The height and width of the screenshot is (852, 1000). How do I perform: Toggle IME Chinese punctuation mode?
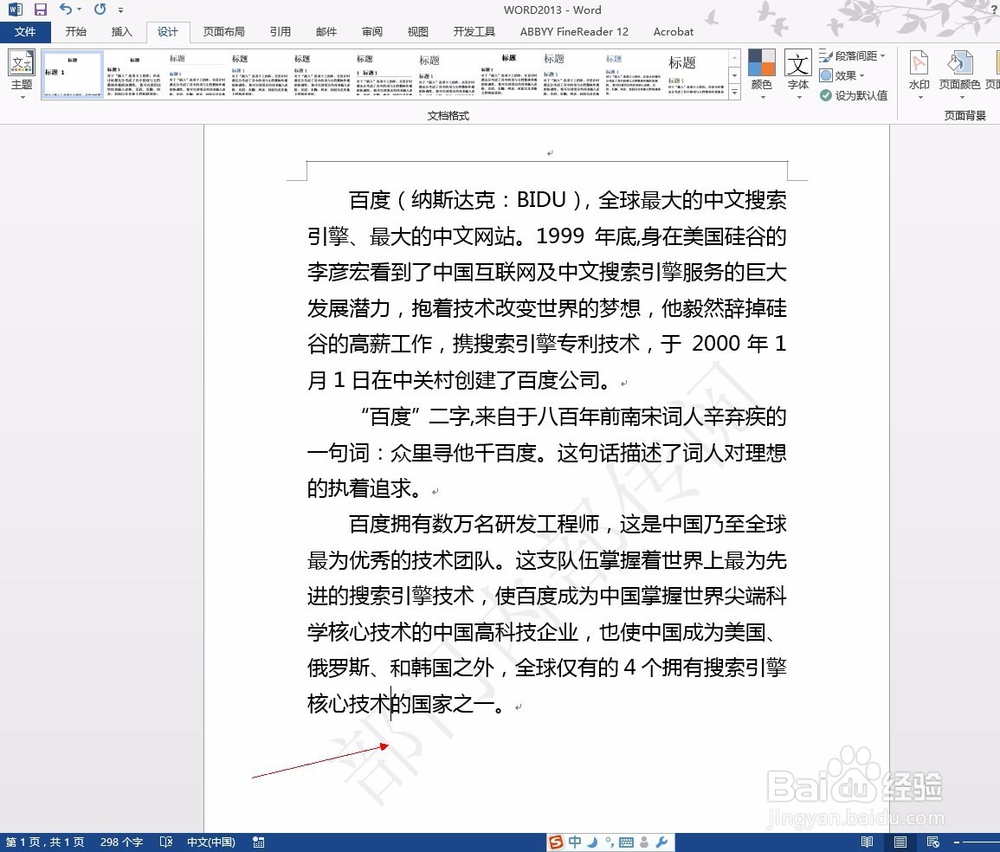pyautogui.click(x=609, y=842)
